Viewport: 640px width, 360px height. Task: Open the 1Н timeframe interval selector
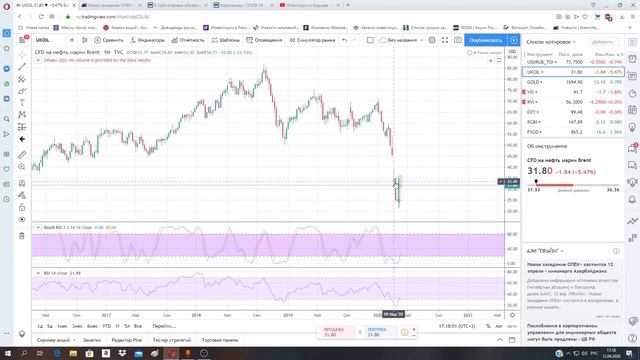pyautogui.click(x=71, y=40)
